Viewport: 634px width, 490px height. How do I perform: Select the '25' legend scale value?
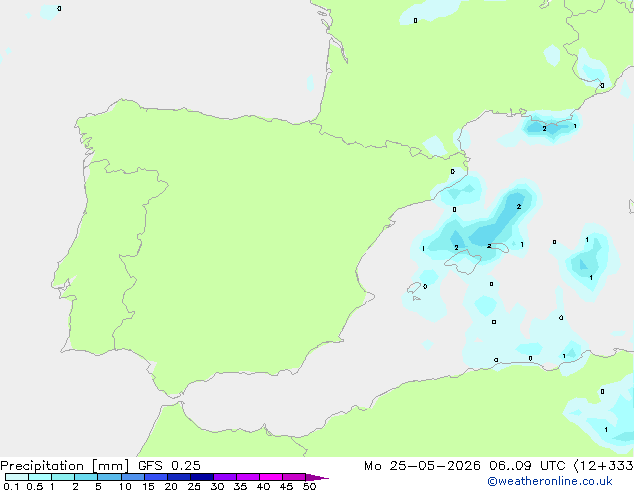pyautogui.click(x=194, y=486)
